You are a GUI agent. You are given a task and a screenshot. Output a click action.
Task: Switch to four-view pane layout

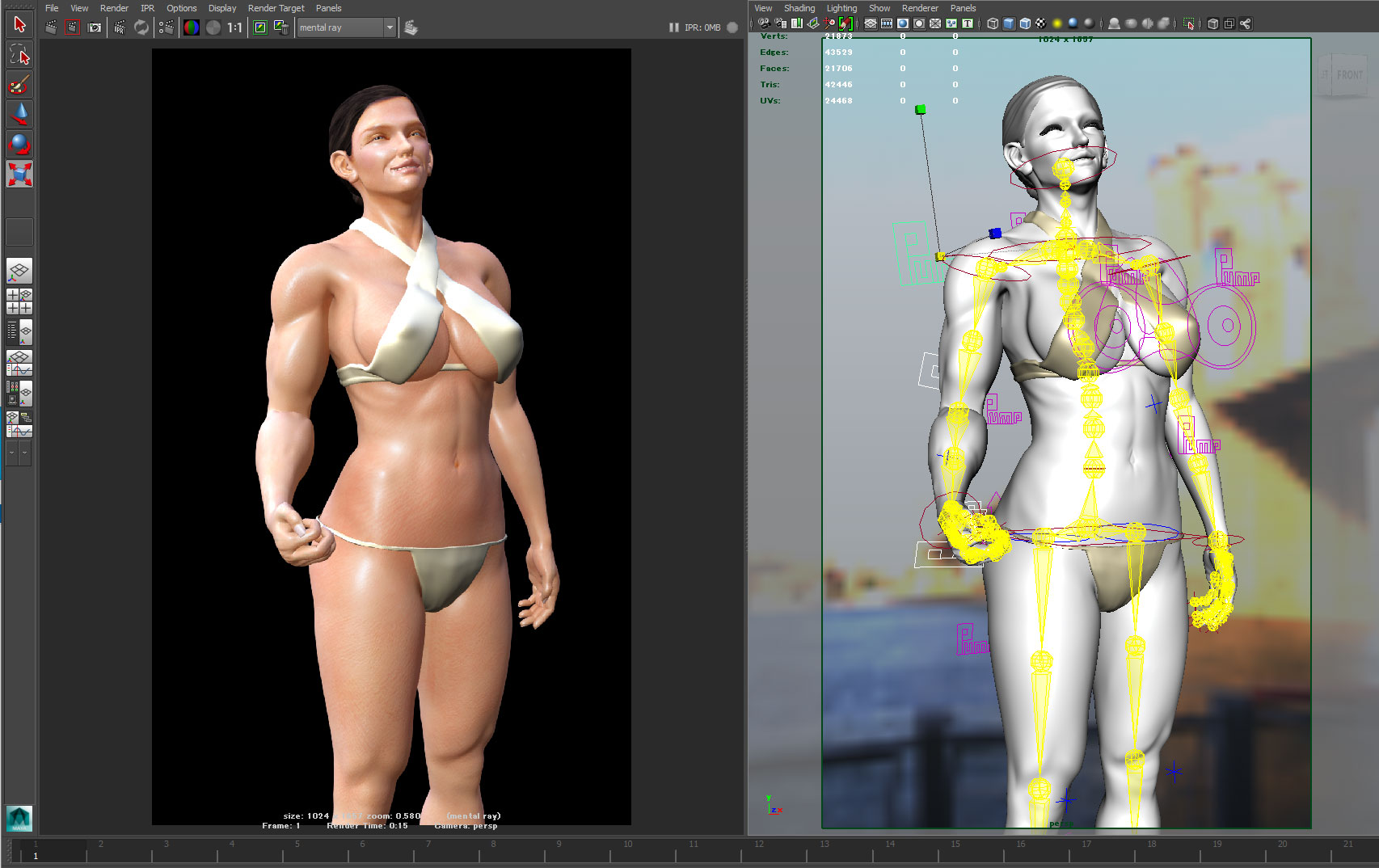coord(19,301)
